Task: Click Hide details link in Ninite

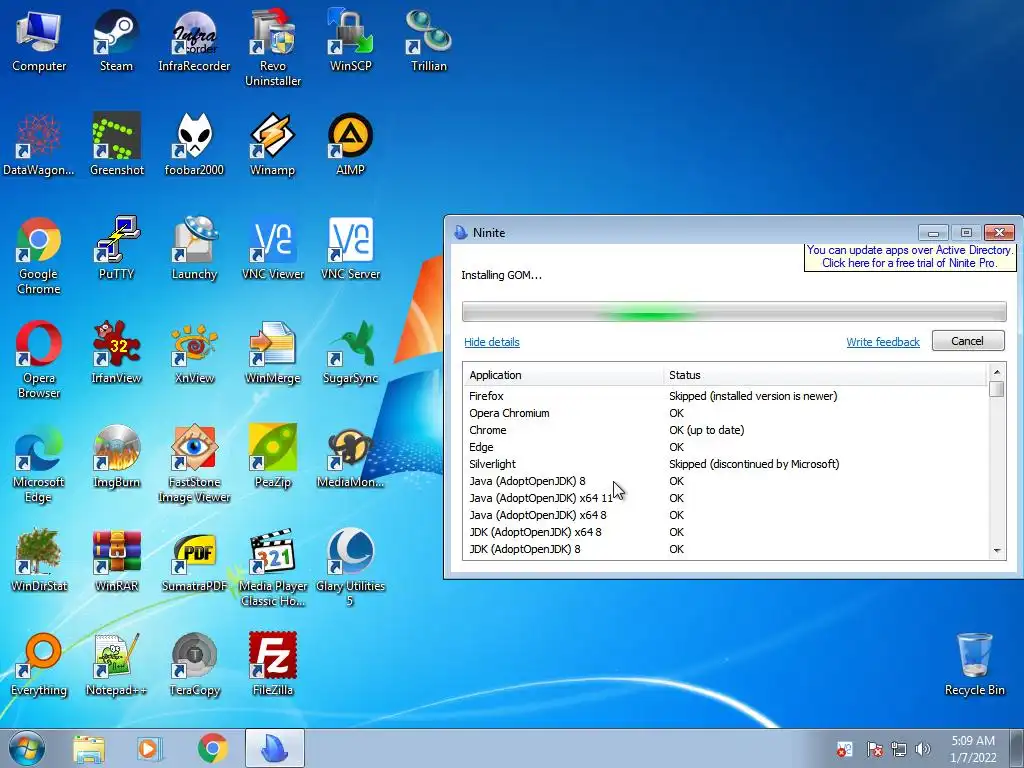Action: click(492, 342)
